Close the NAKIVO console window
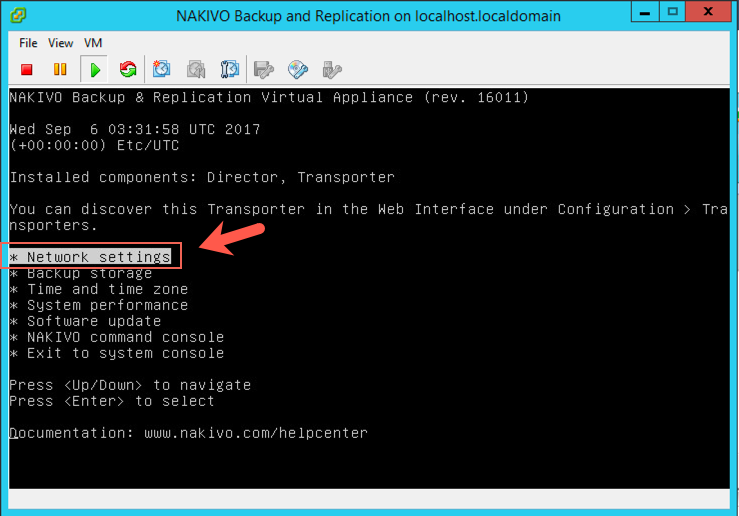Image resolution: width=739 pixels, height=516 pixels. (708, 11)
